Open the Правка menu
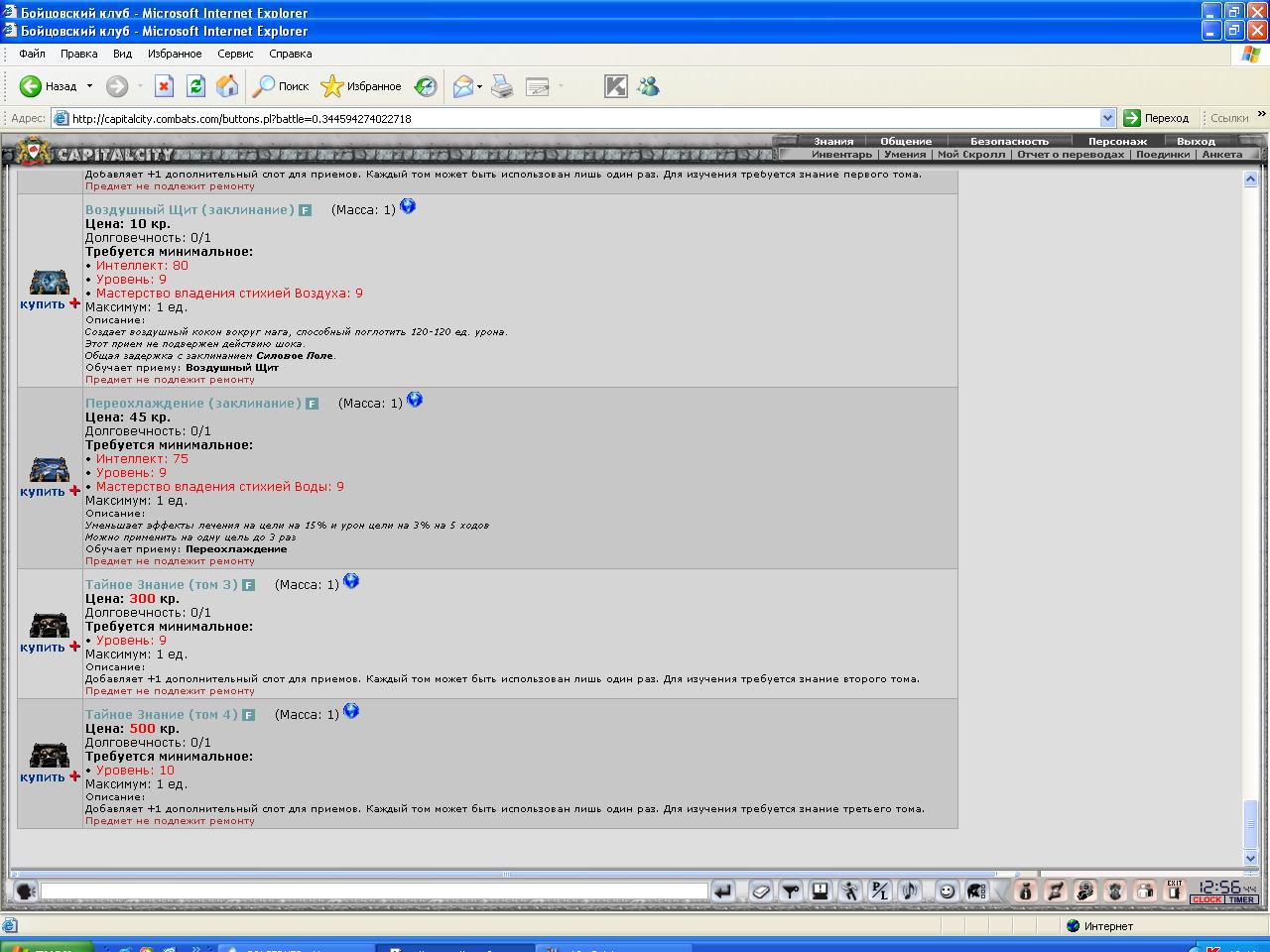 click(78, 54)
